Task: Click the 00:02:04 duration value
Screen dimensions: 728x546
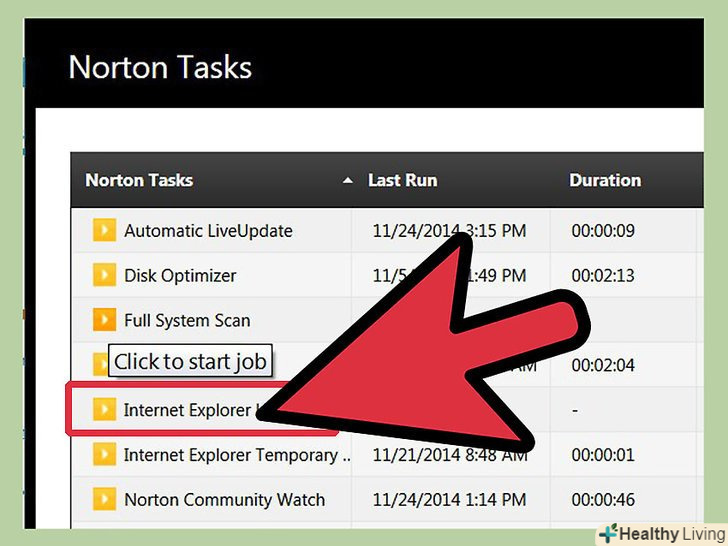Action: 603,365
